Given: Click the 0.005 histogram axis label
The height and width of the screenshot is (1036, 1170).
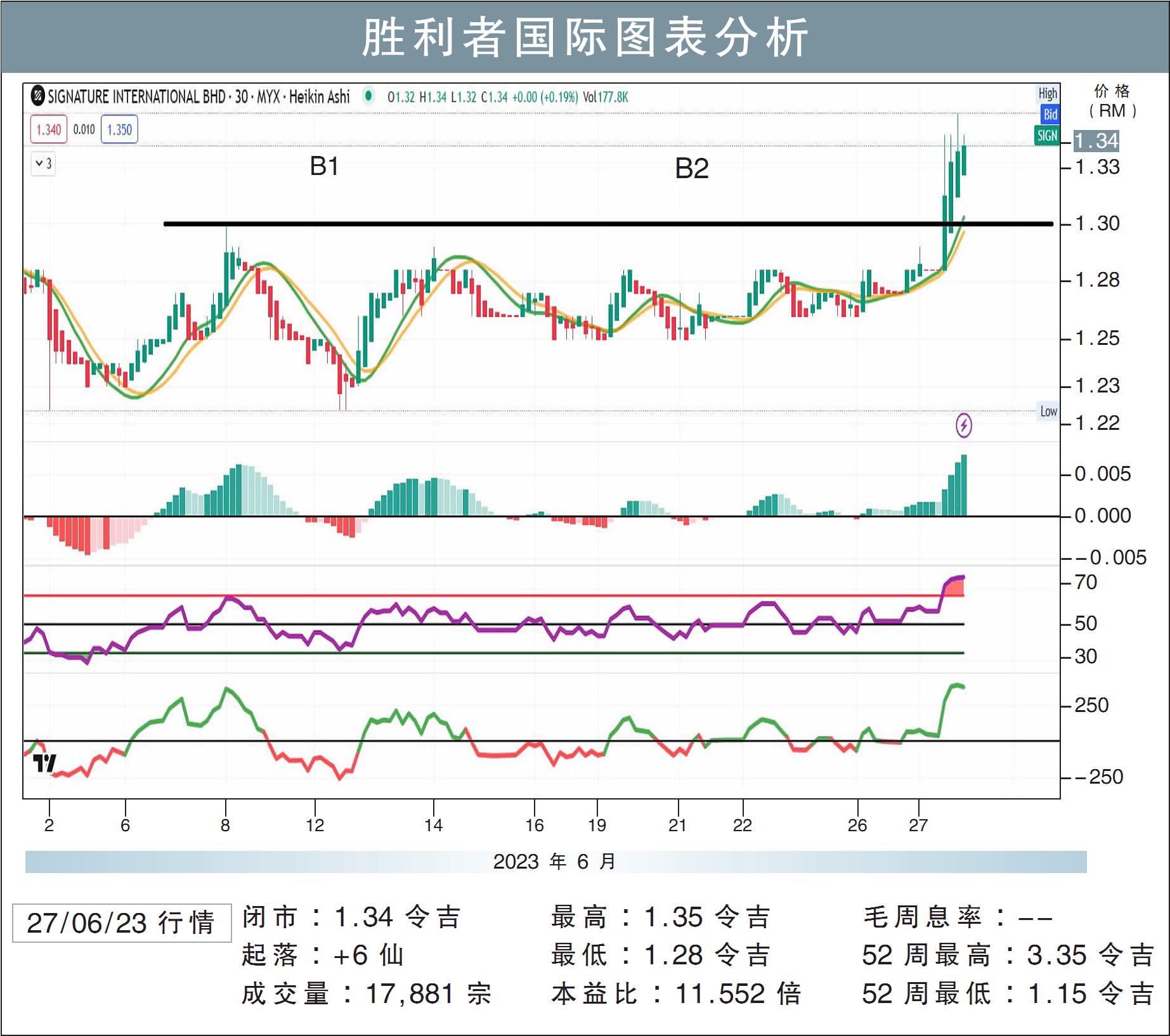Looking at the screenshot, I should click(x=1103, y=474).
